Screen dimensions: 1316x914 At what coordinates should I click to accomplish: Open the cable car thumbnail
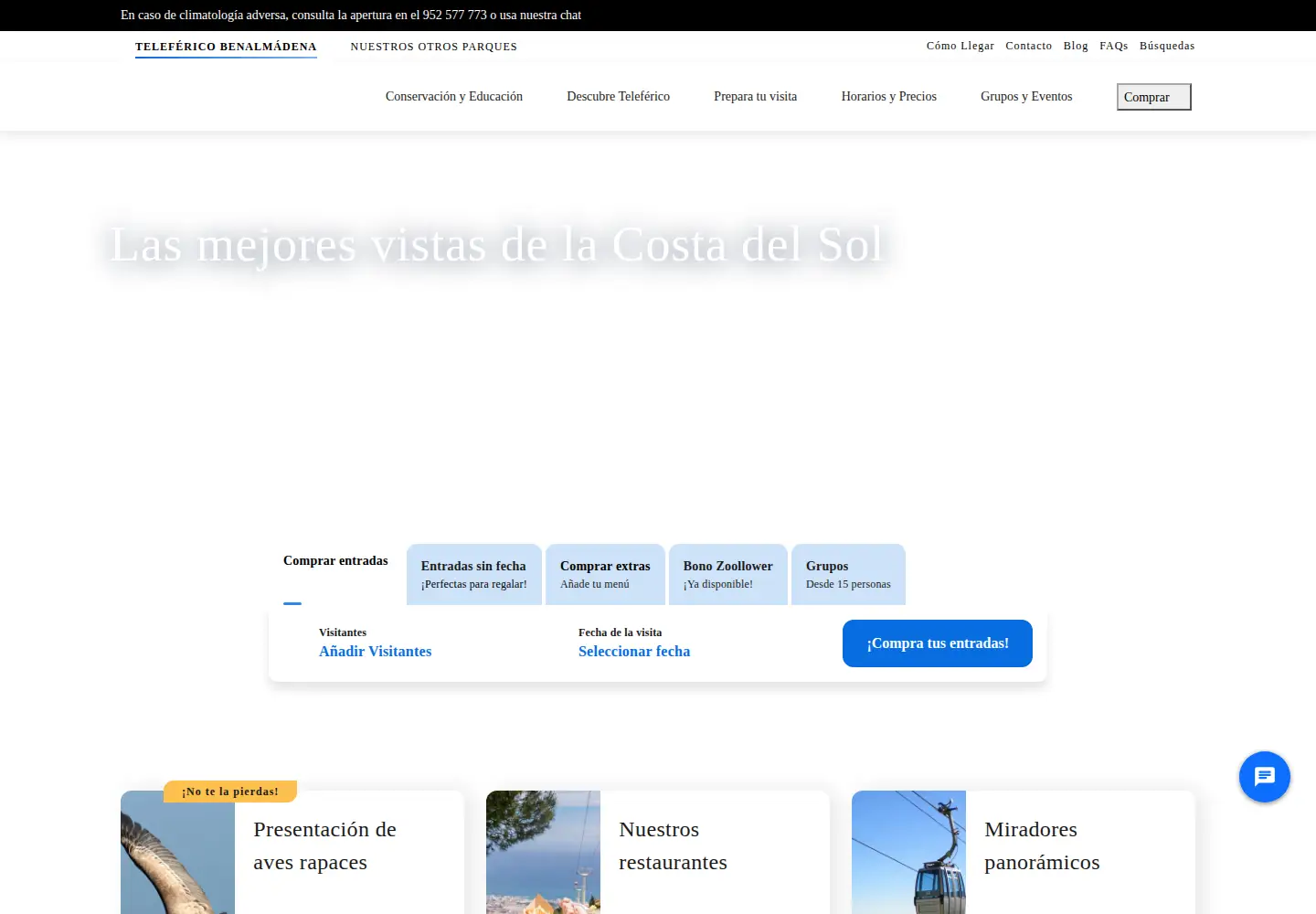point(908,852)
